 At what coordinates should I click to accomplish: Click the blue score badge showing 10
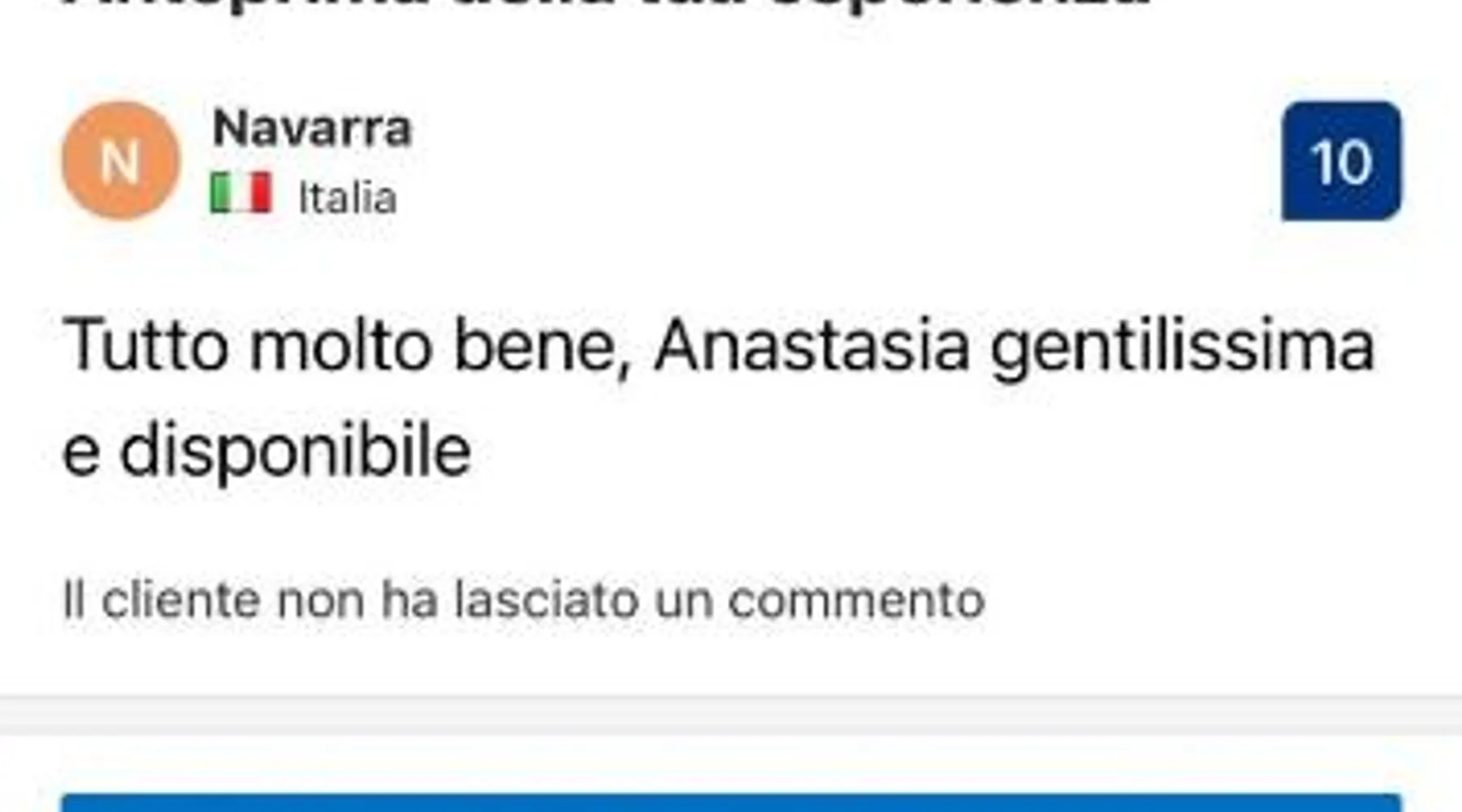[x=1341, y=161]
